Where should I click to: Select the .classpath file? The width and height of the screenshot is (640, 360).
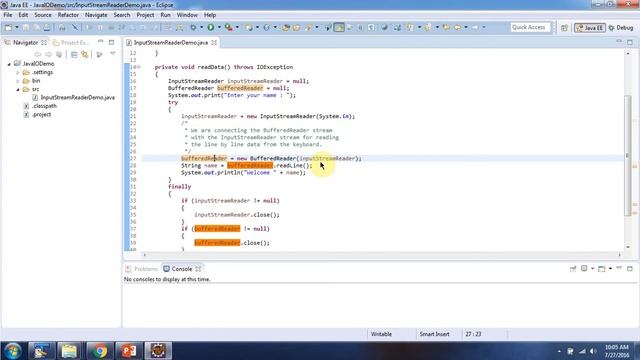[x=44, y=106]
